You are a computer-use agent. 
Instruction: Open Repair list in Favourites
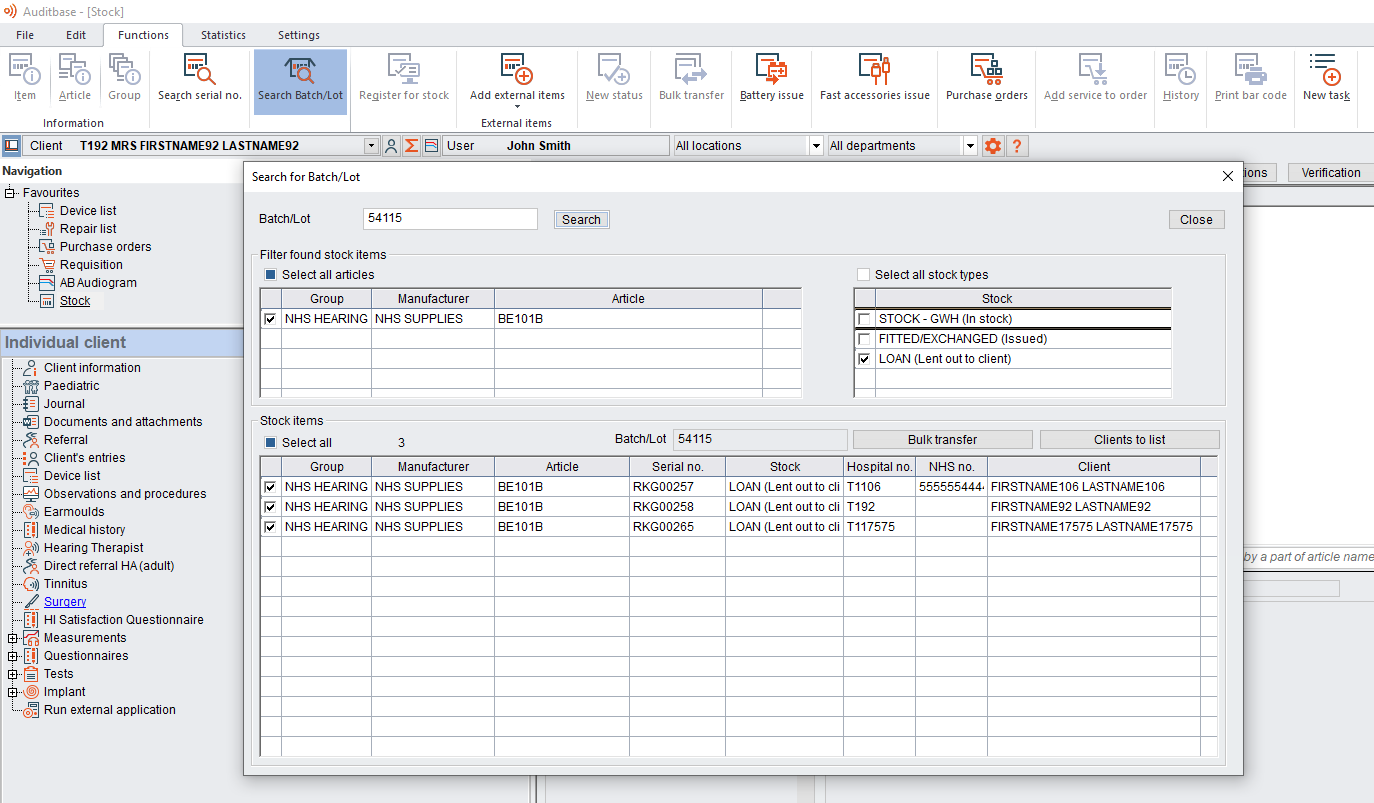[88, 229]
